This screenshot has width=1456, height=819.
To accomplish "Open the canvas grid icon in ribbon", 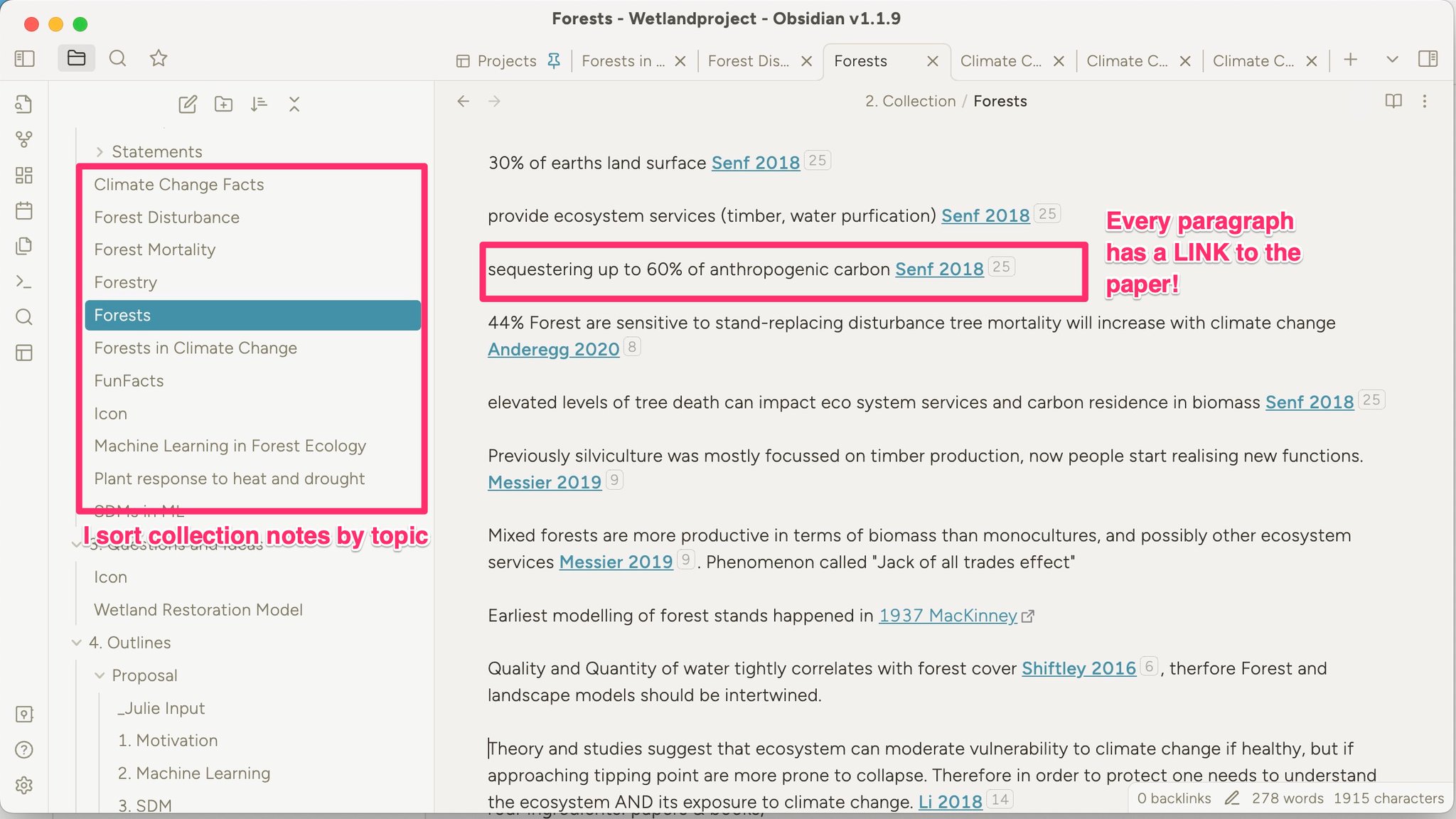I will click(24, 175).
